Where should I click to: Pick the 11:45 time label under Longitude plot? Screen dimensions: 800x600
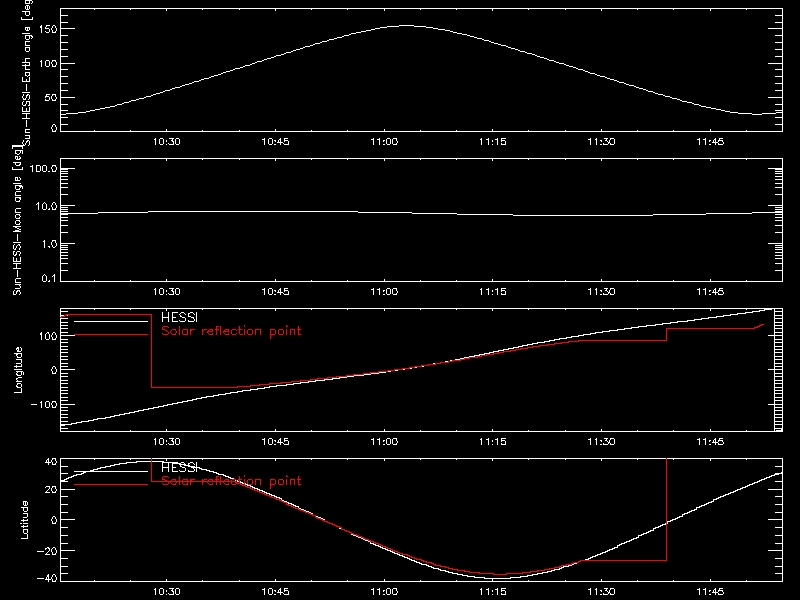coord(710,442)
